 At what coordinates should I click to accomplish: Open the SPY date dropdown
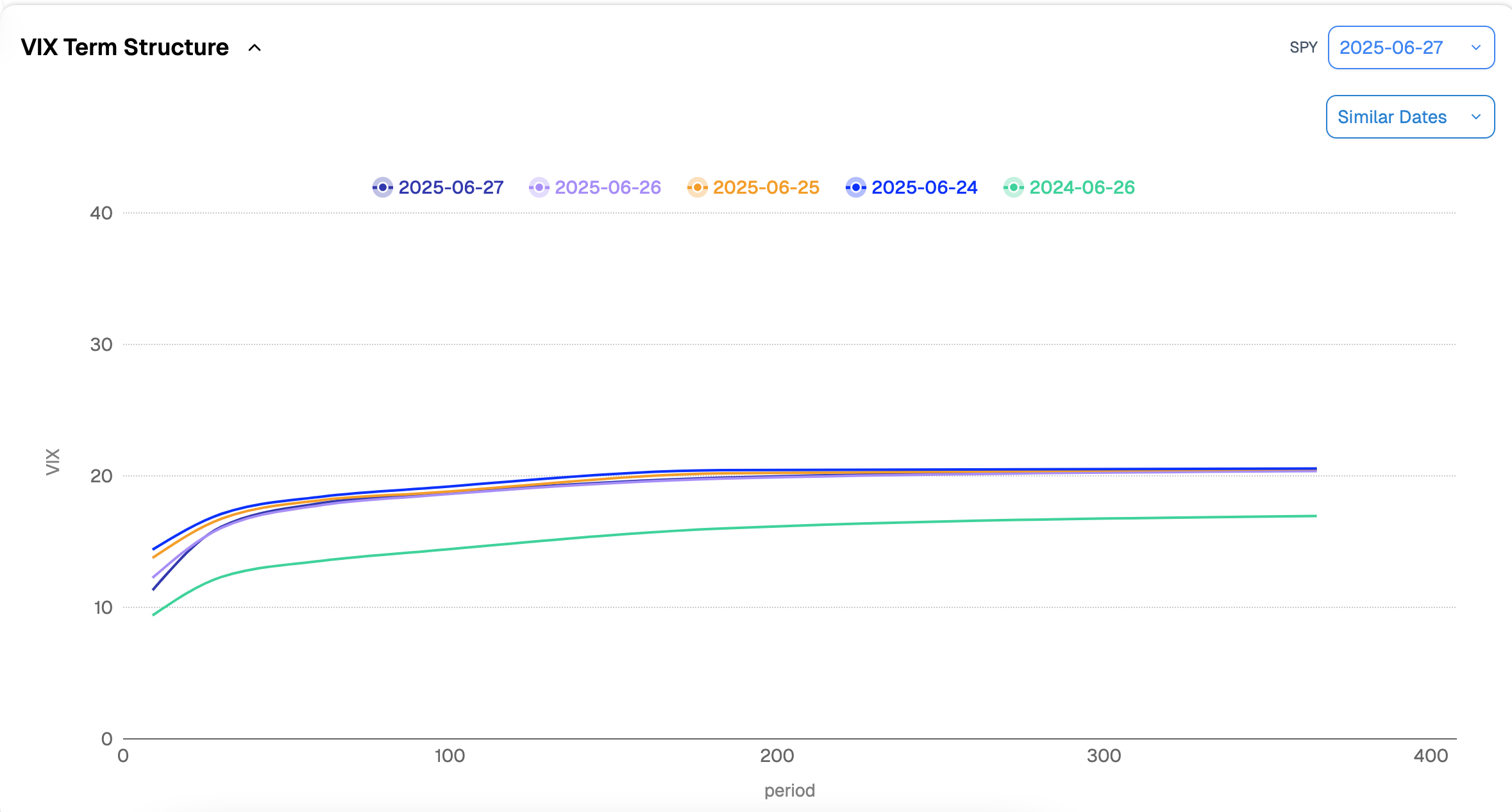click(1411, 47)
